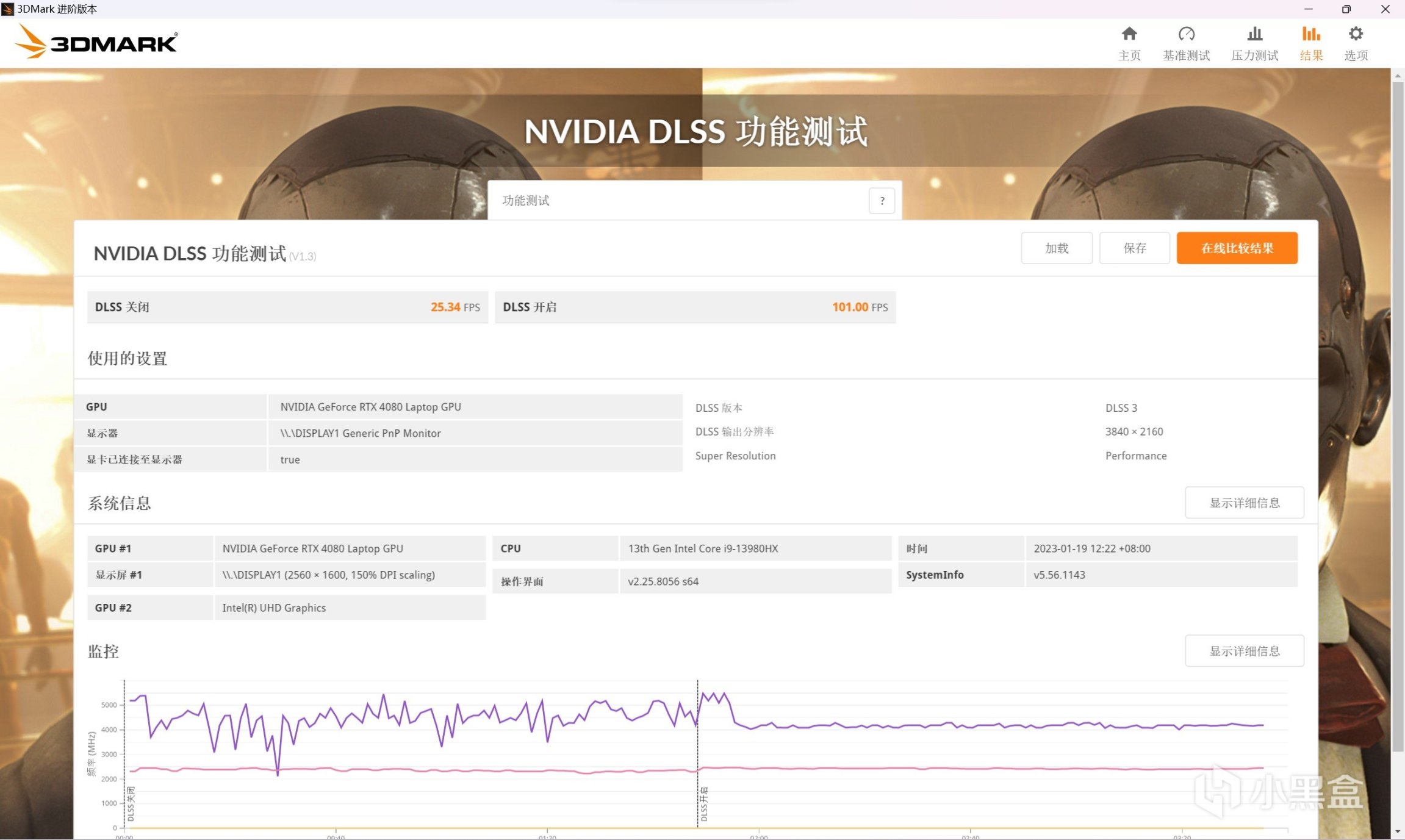The image size is (1405, 840).
Task: Open the Benchmarks (基准测试) gauge icon
Action: click(x=1186, y=34)
